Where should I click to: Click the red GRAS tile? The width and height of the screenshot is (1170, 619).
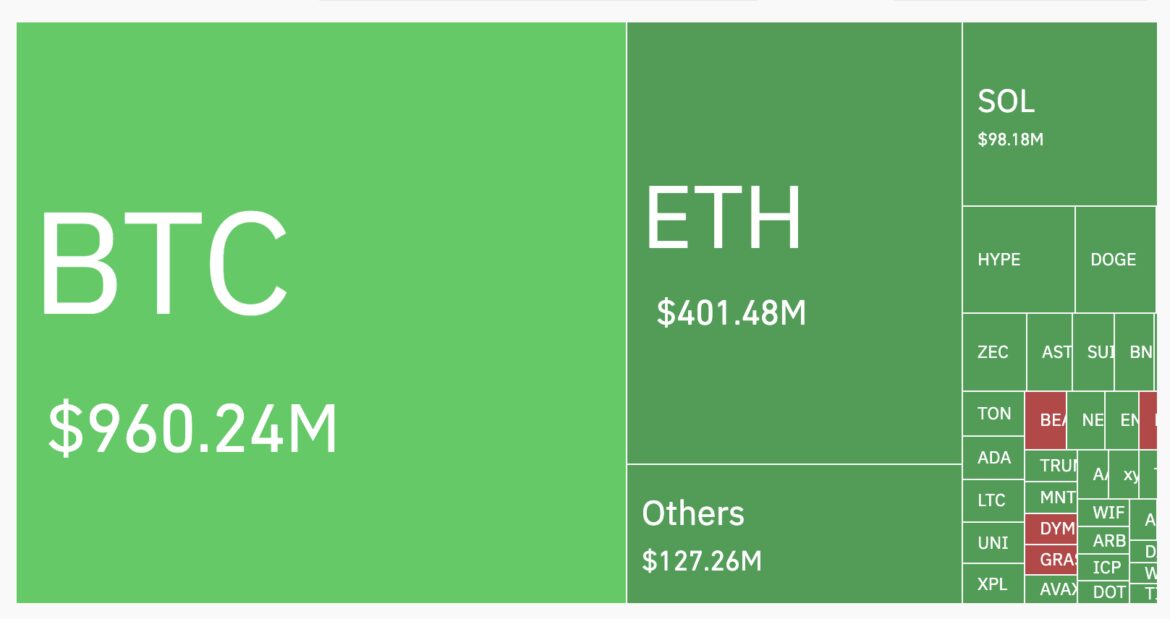click(1051, 560)
